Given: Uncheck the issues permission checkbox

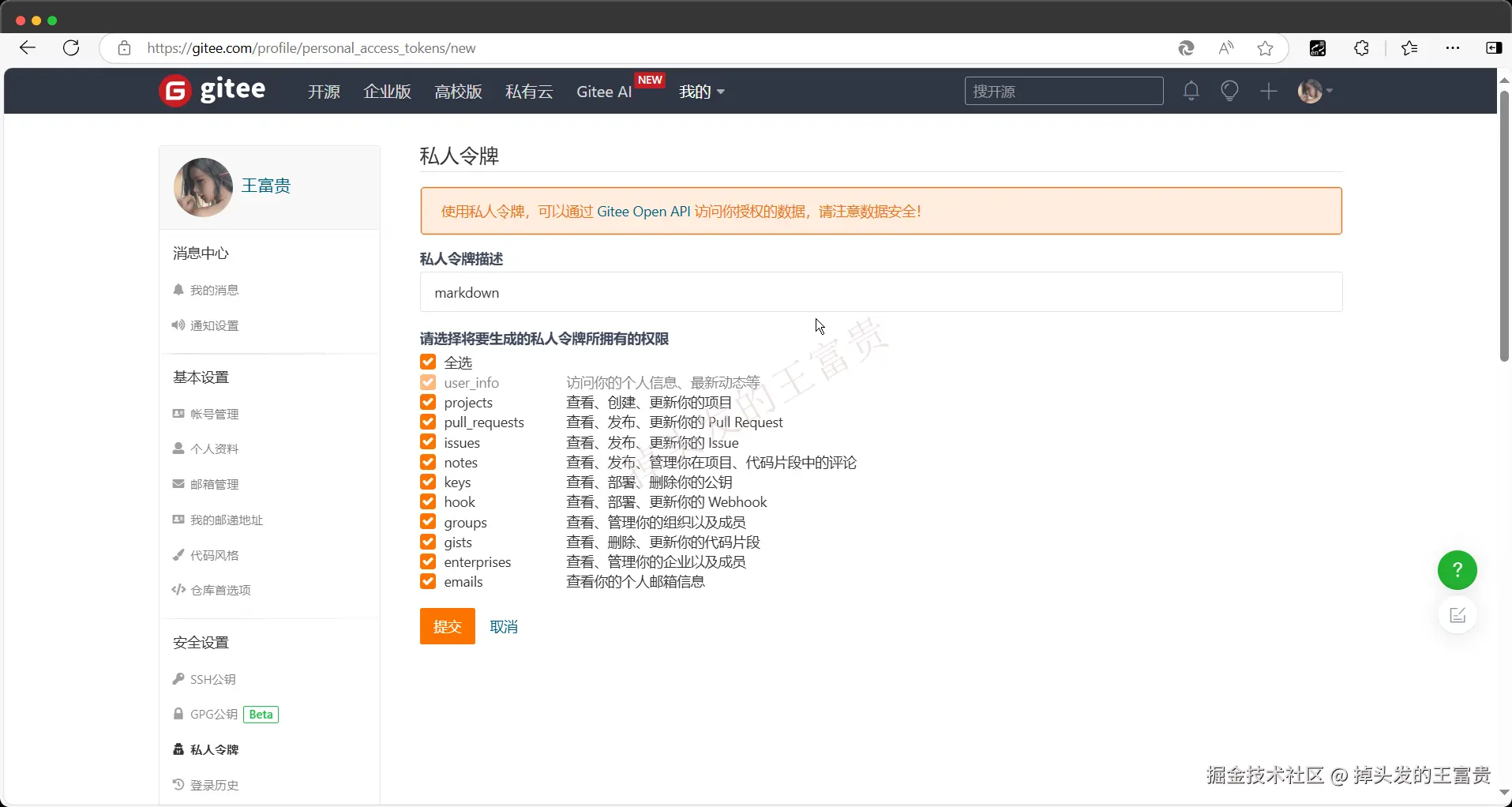Looking at the screenshot, I should pyautogui.click(x=428, y=441).
